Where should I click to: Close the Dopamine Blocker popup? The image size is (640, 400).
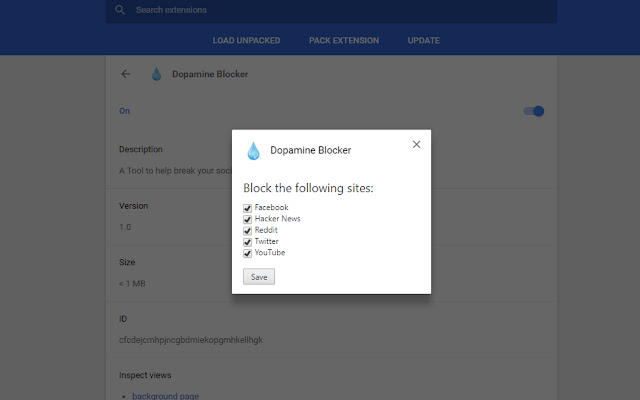pos(416,144)
